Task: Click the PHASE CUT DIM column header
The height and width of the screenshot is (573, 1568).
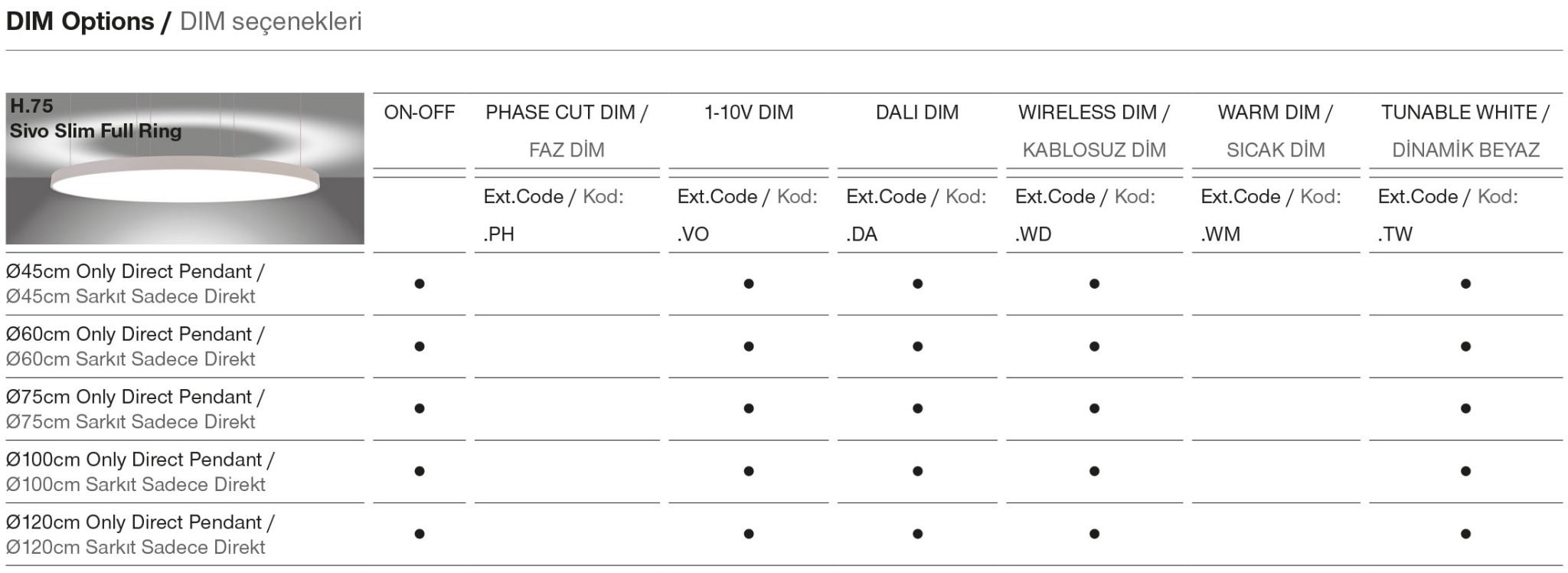Action: (x=567, y=113)
